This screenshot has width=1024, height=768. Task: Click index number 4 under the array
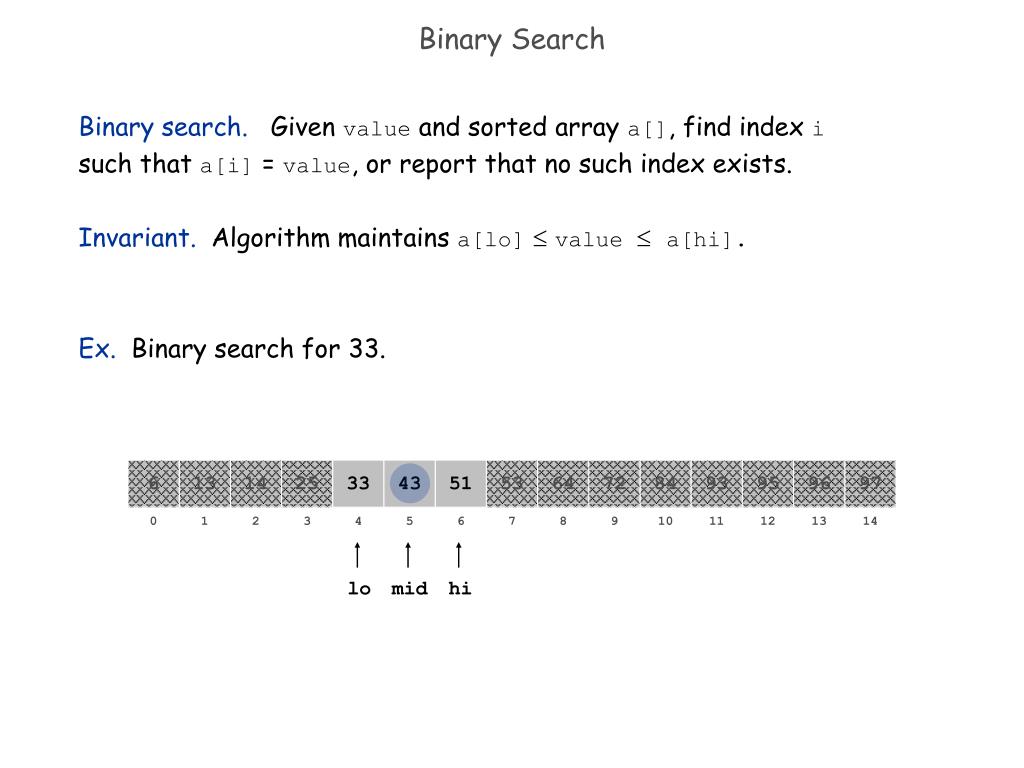358,521
